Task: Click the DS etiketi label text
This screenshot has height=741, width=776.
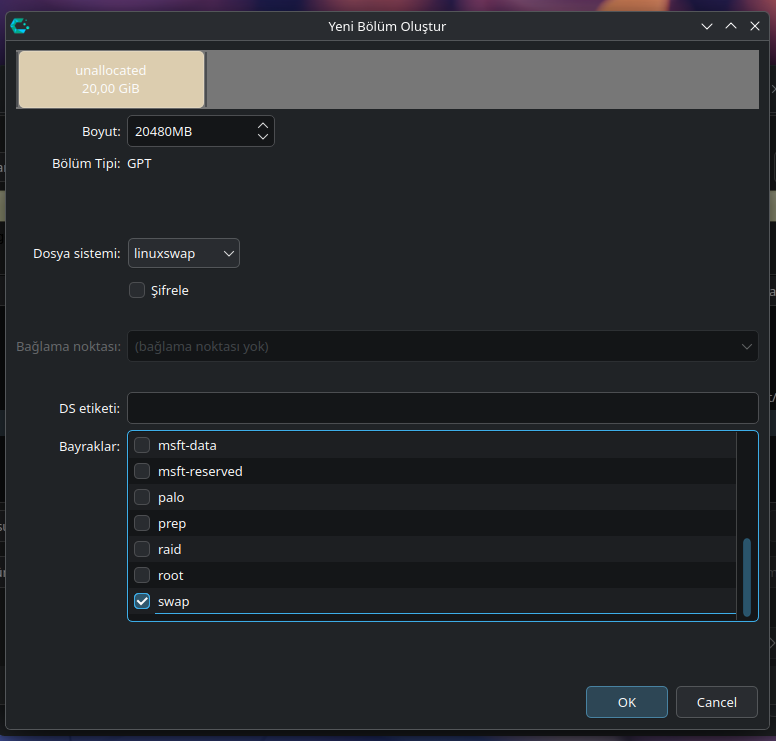Action: (90, 408)
